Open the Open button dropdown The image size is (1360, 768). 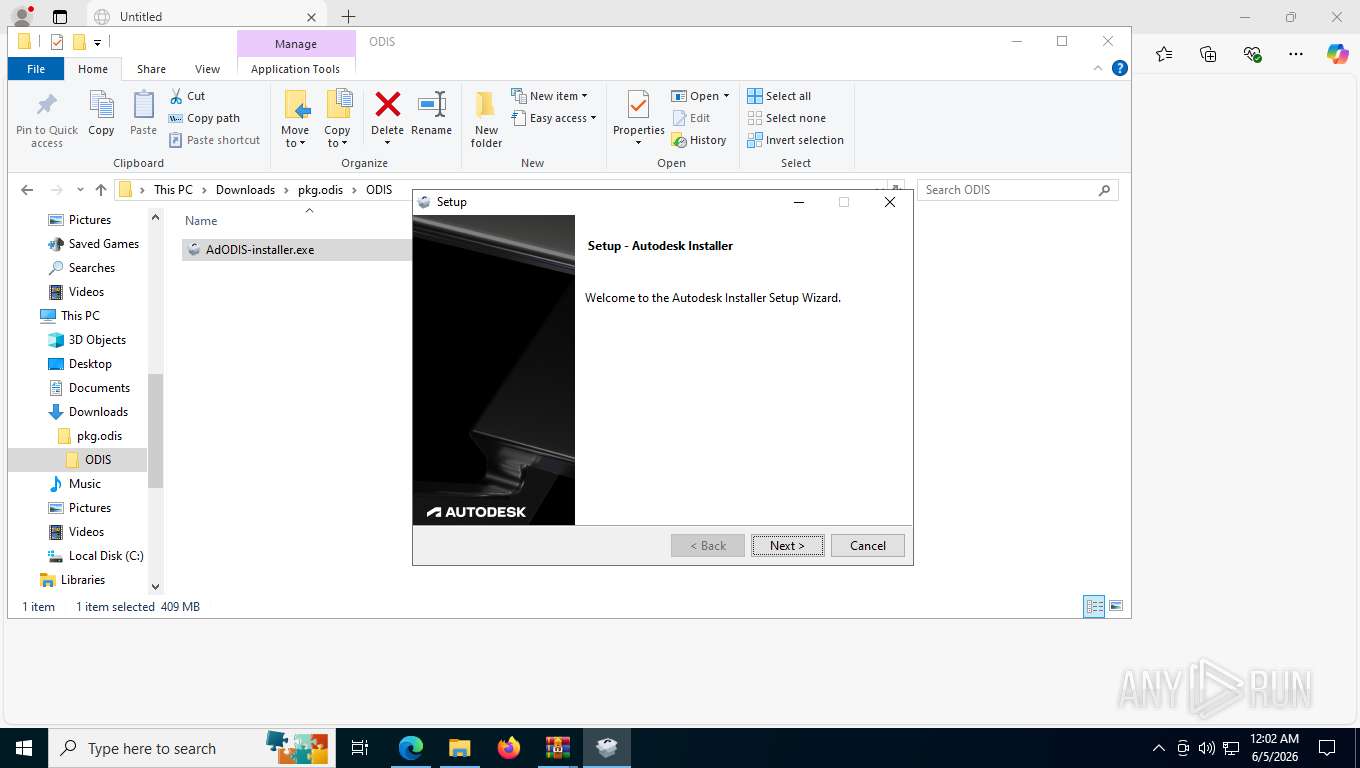point(726,96)
